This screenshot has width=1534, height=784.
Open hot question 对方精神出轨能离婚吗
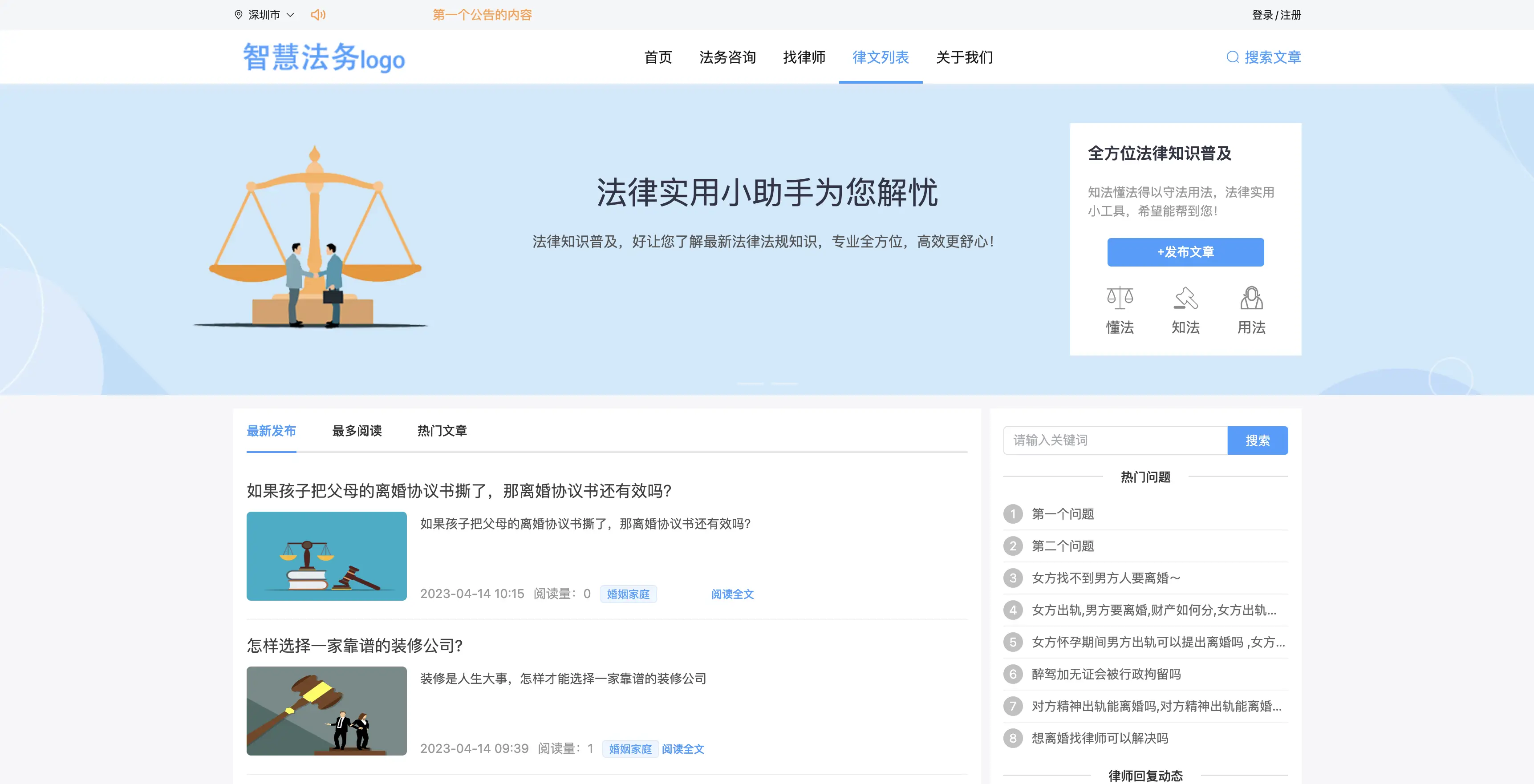click(1157, 706)
